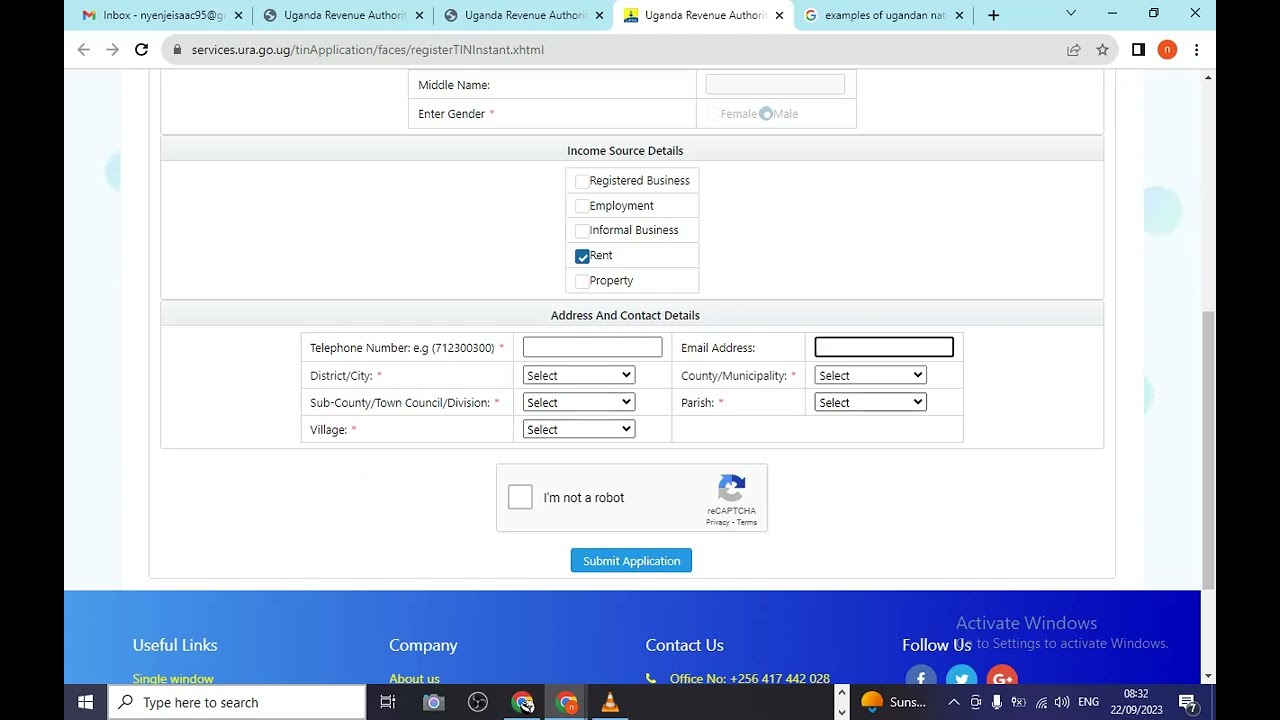Open tab search chevron
Image resolution: width=1280 pixels, height=720 pixels.
click(x=1071, y=14)
